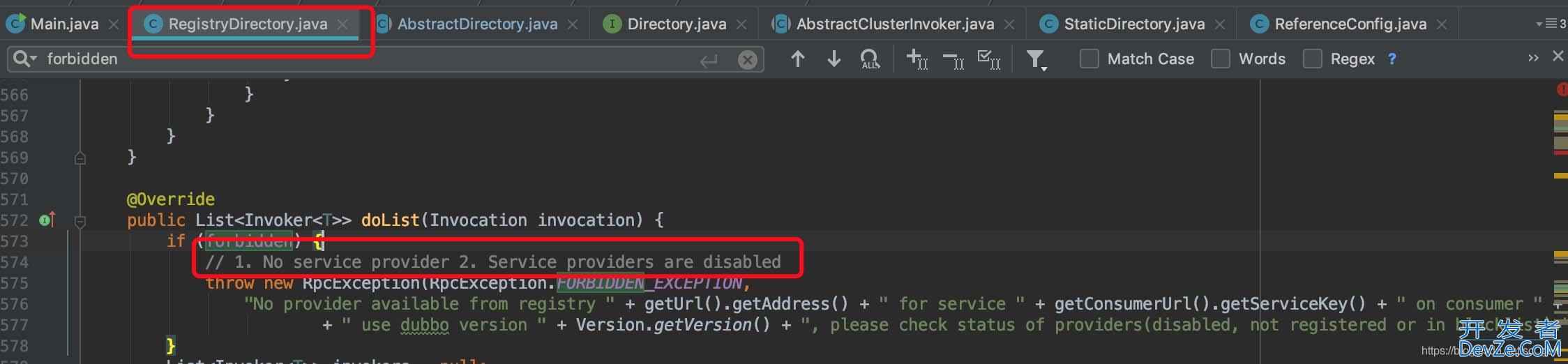
Task: Switch to the StaticDirectory.java tab
Action: (x=1134, y=24)
